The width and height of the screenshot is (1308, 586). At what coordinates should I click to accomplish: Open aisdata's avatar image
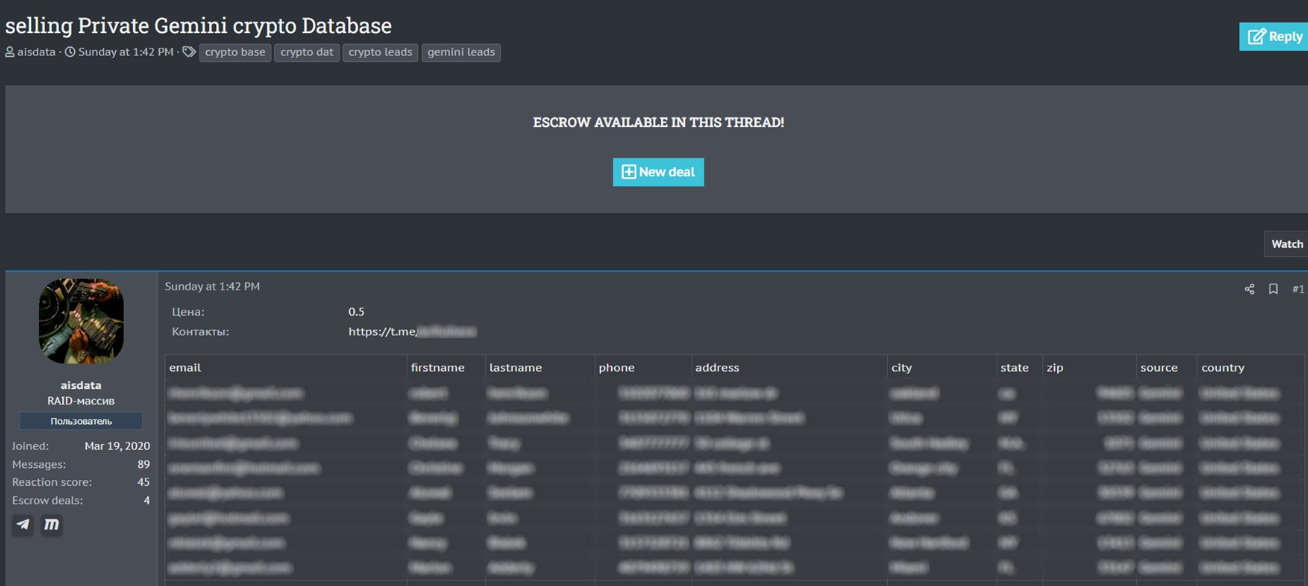81,321
